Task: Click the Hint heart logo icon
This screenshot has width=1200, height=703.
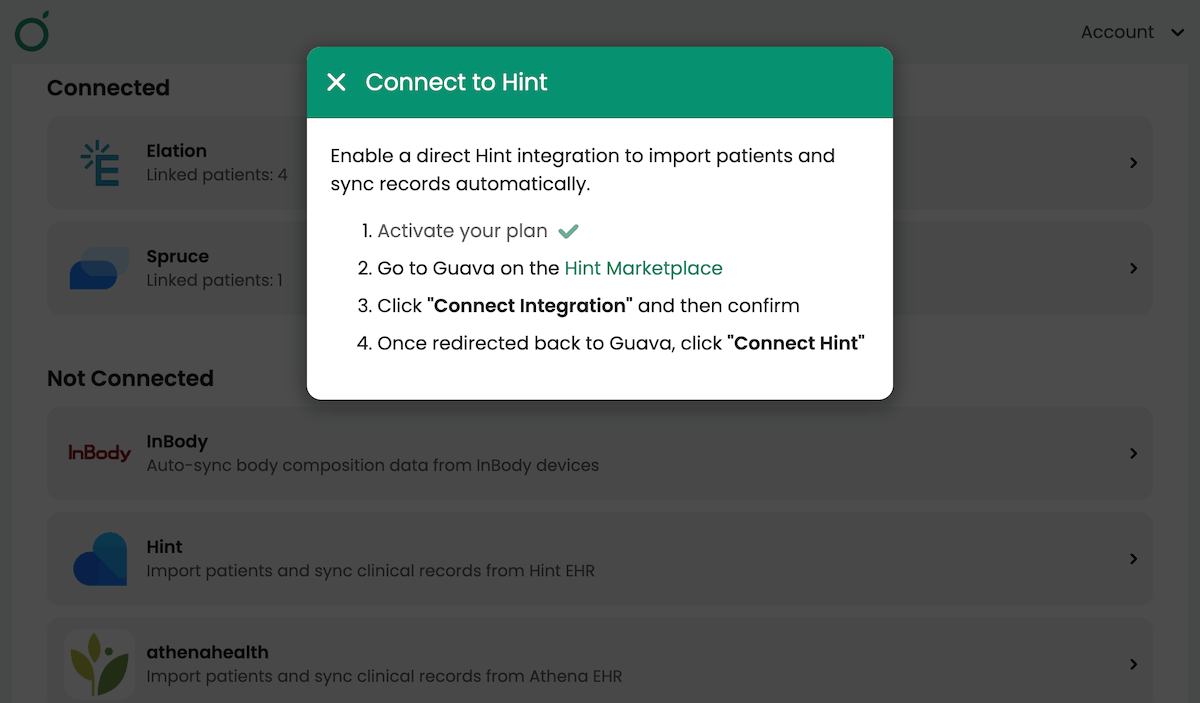Action: pyautogui.click(x=100, y=559)
